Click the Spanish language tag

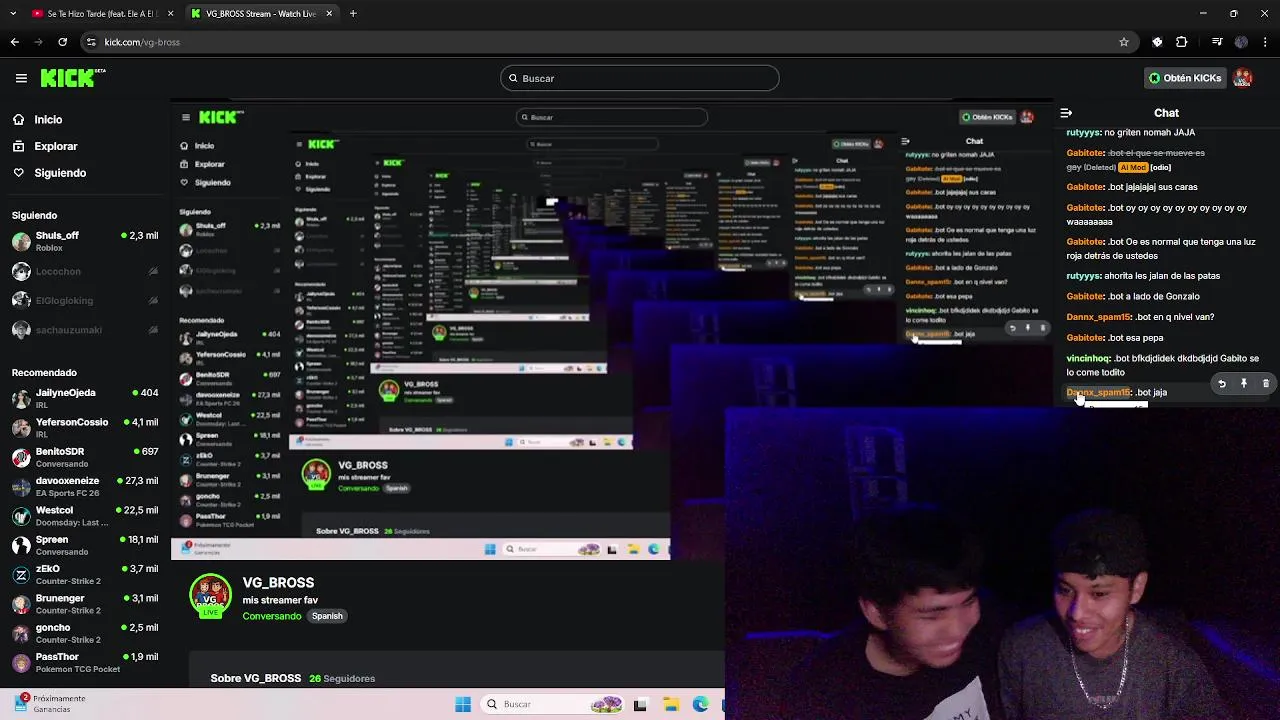click(327, 616)
